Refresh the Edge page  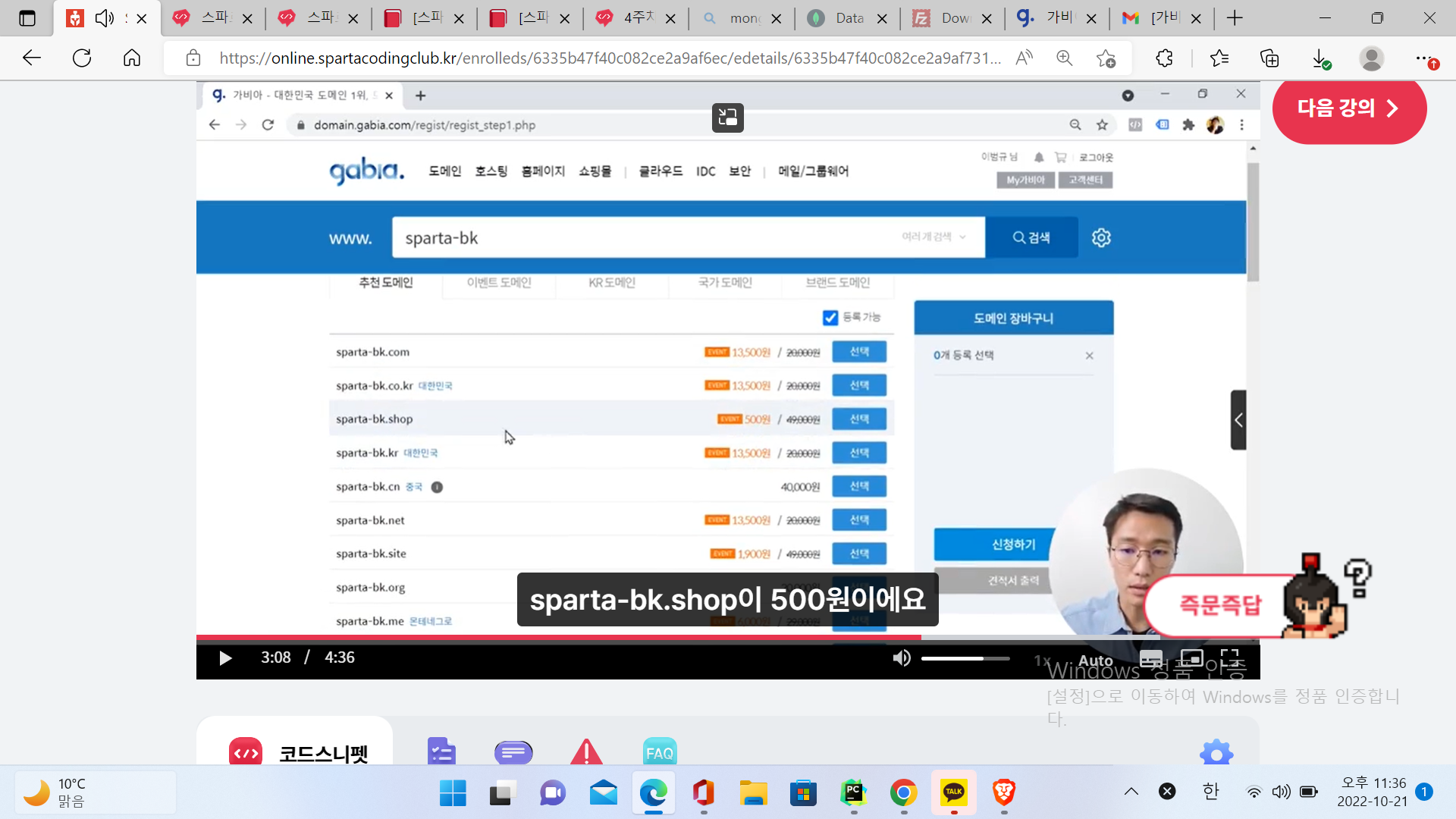[x=82, y=58]
